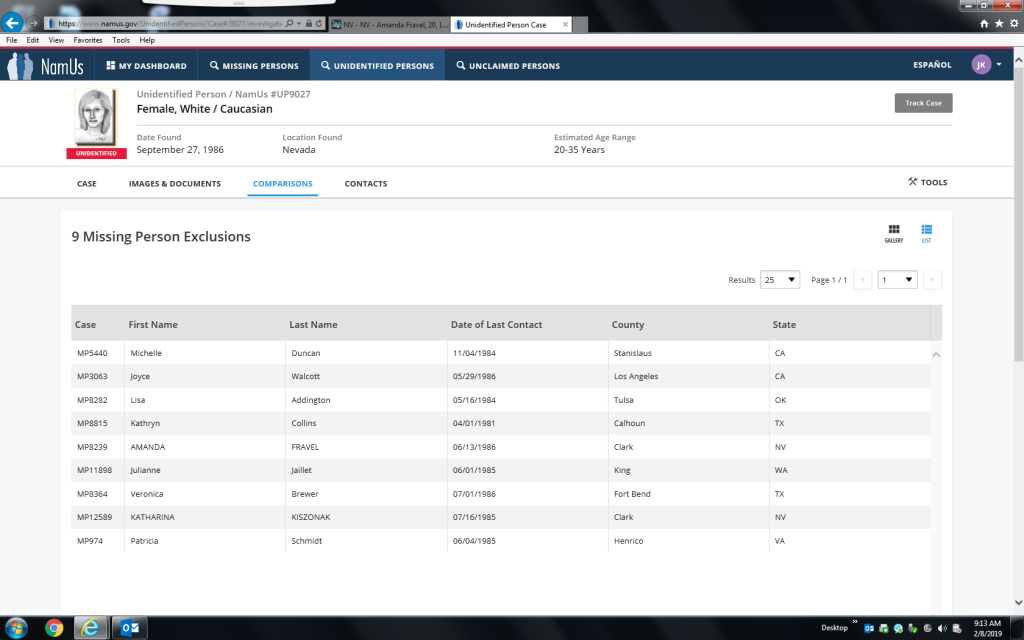1024x640 pixels.
Task: Open My Dashboard grid icon link
Action: 111,66
